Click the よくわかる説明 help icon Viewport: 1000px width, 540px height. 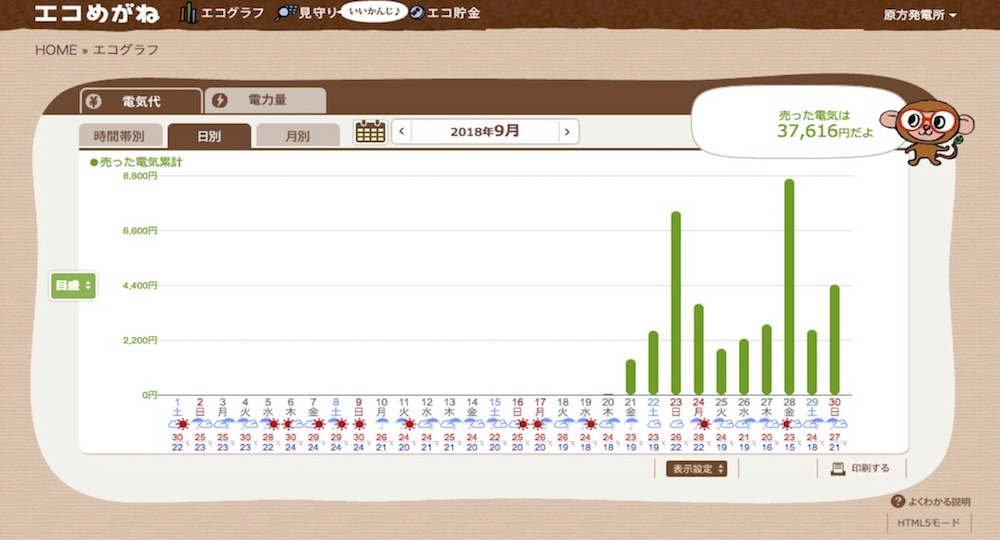(x=897, y=501)
